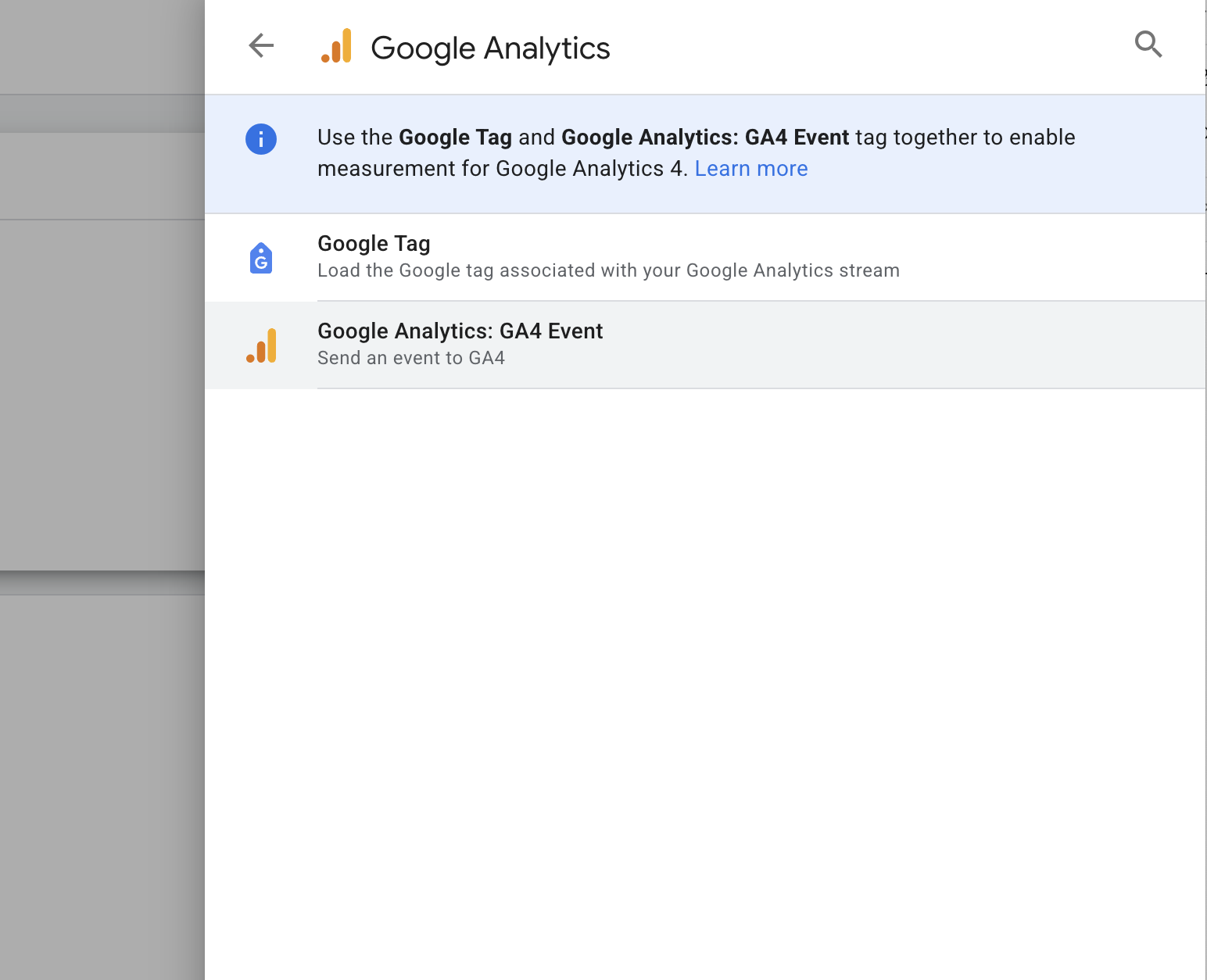The image size is (1207, 980).
Task: Click the 'Google Analytics' panel title
Action: coord(490,48)
